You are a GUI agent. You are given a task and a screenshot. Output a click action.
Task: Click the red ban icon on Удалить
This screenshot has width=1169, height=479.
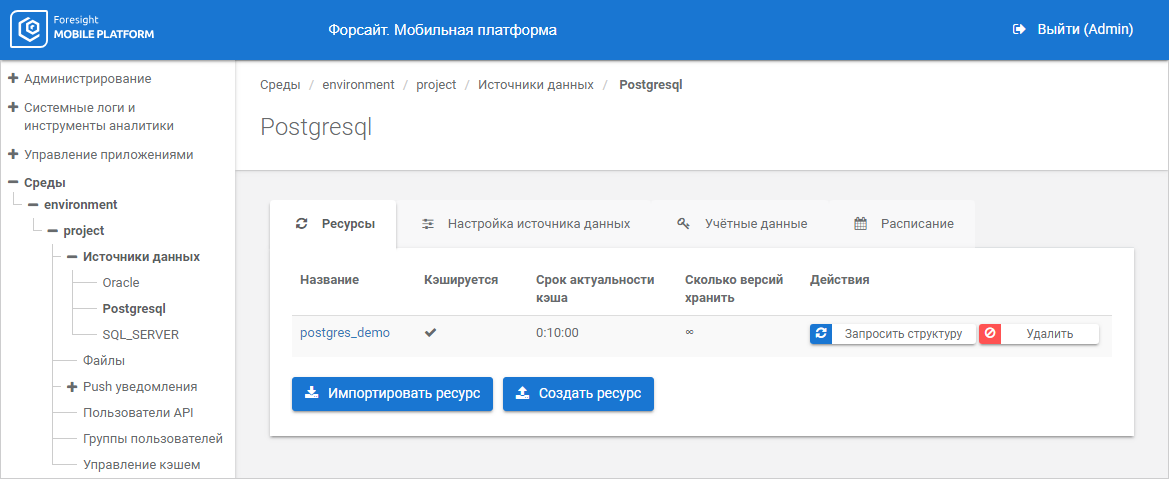(990, 334)
